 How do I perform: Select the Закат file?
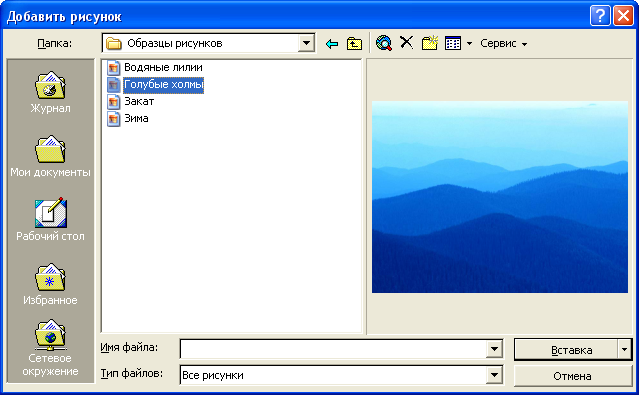[x=139, y=102]
